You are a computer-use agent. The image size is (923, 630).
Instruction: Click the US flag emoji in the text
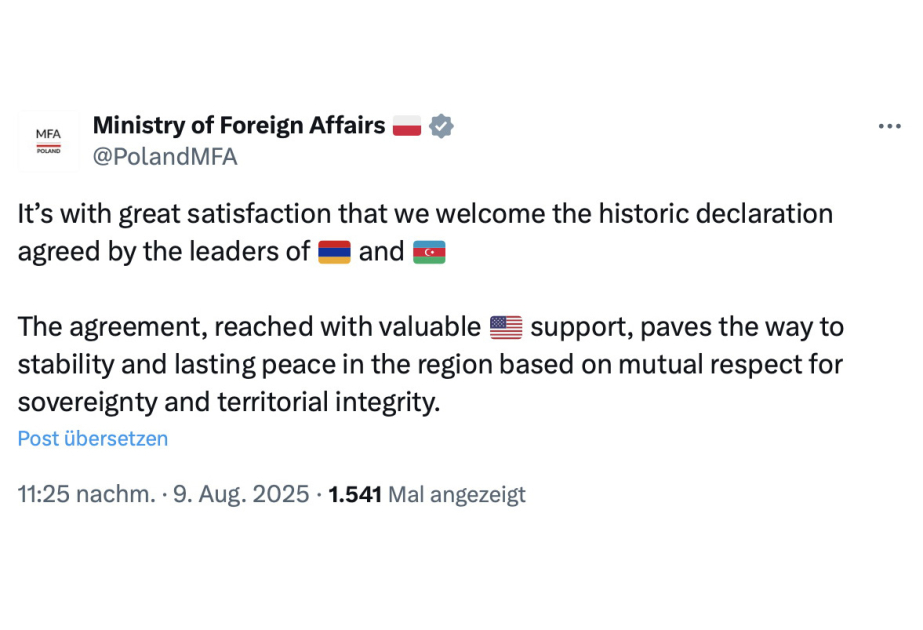click(x=506, y=326)
